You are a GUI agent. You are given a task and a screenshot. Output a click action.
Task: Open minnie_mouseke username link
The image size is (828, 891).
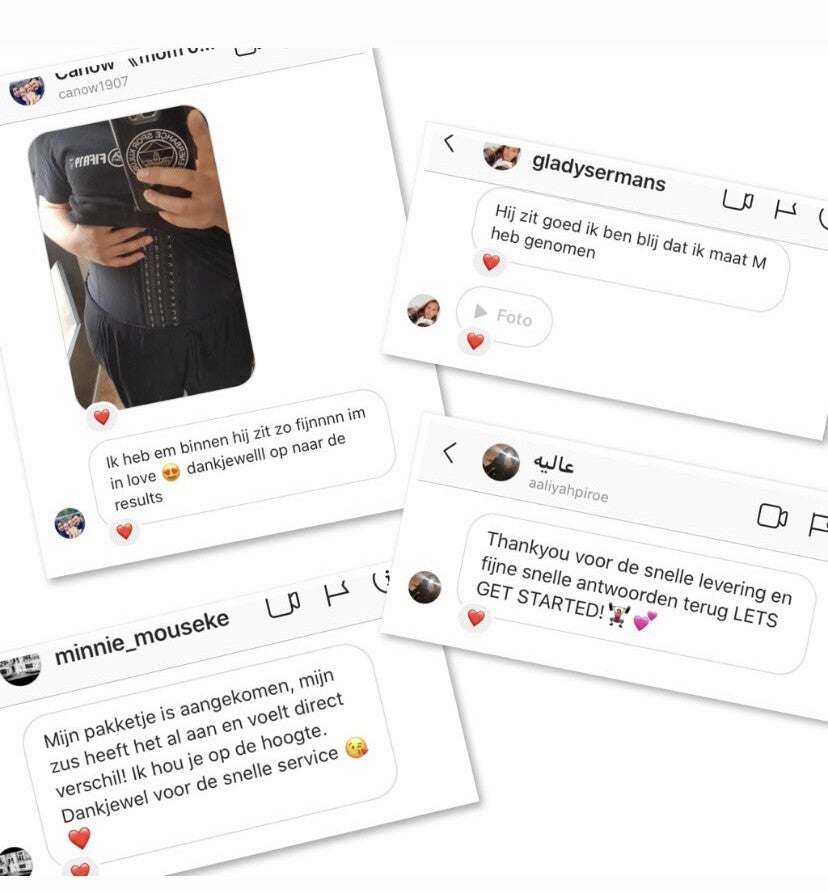(142, 638)
